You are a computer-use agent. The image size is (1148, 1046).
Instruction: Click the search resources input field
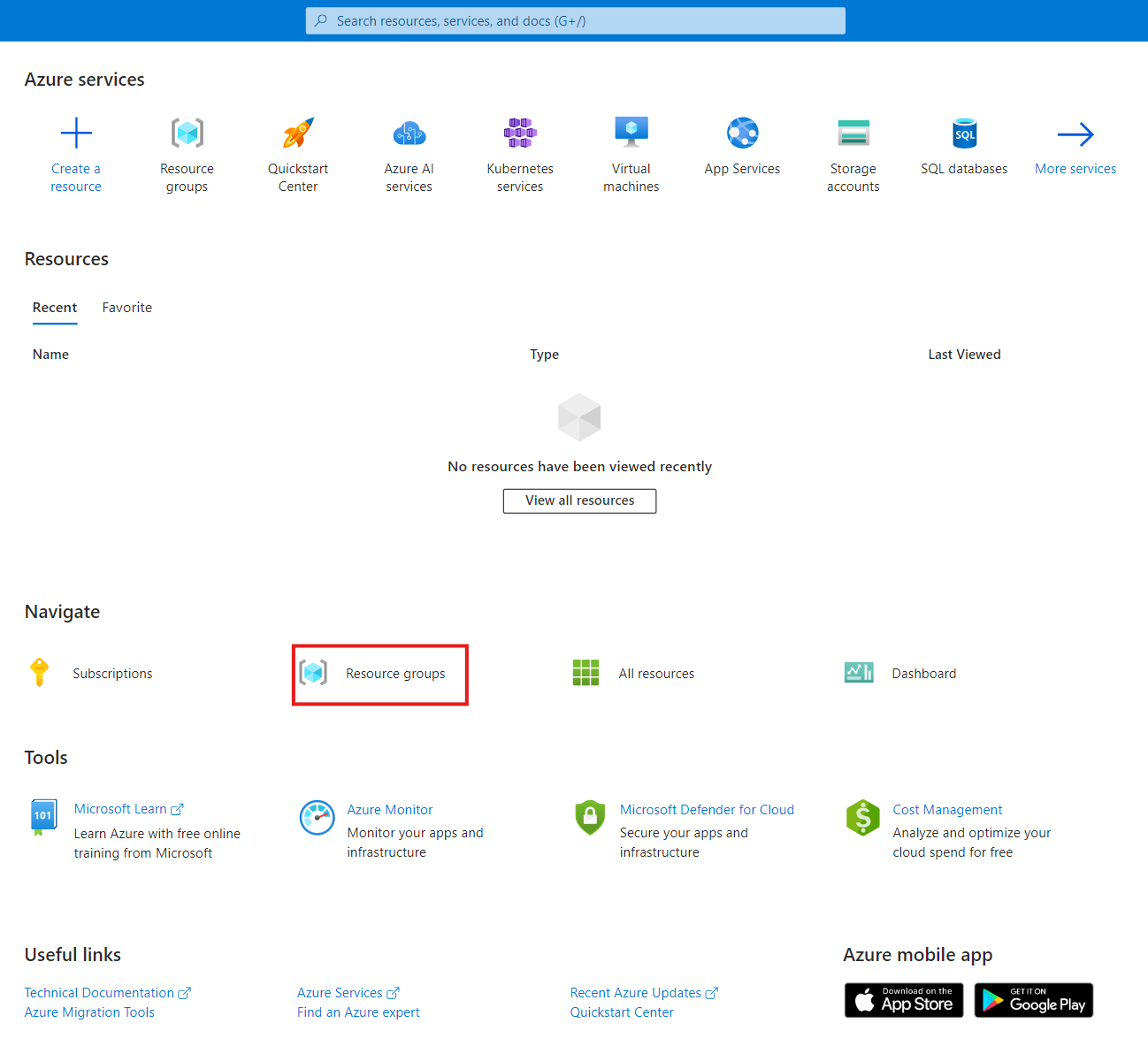(575, 21)
